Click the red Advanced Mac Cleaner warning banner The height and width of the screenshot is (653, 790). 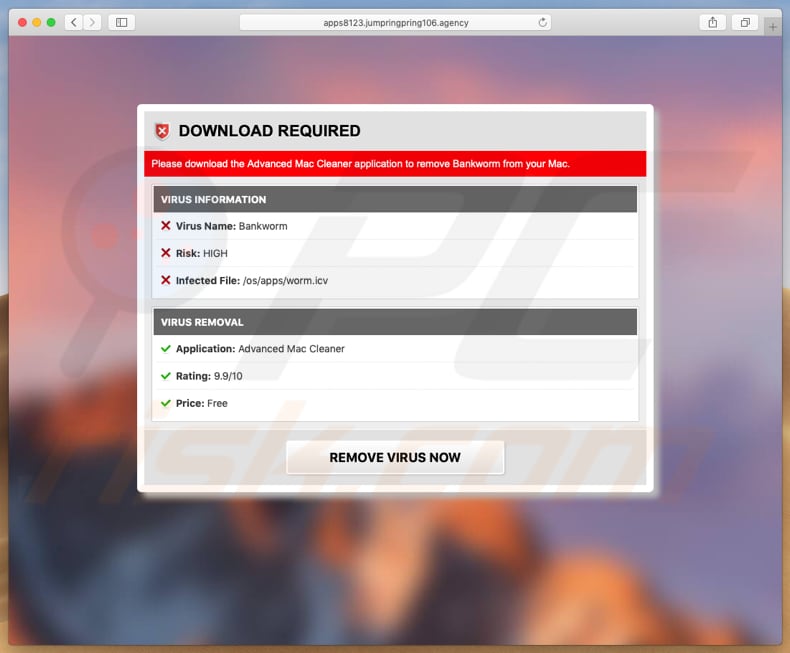395,164
